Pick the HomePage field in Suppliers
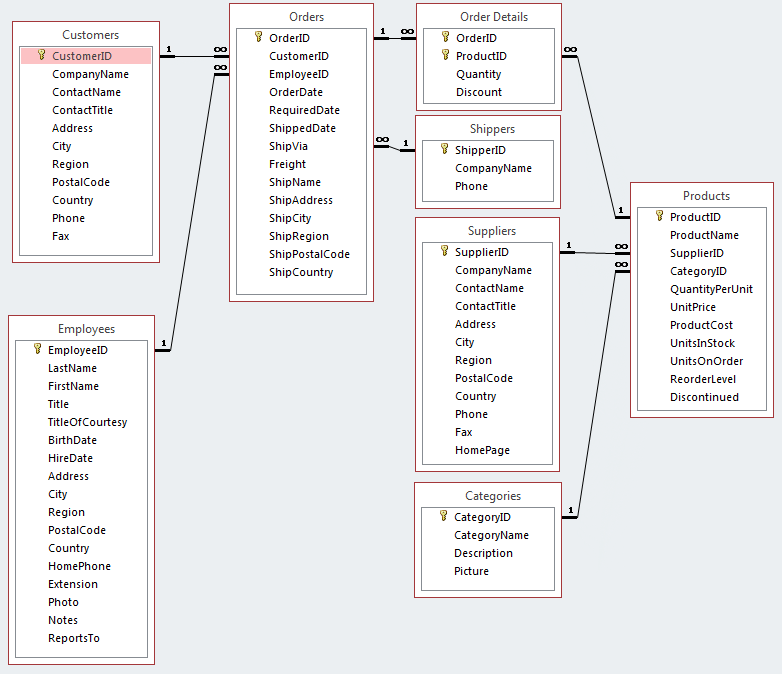Viewport: 782px width, 674px height. pos(482,450)
